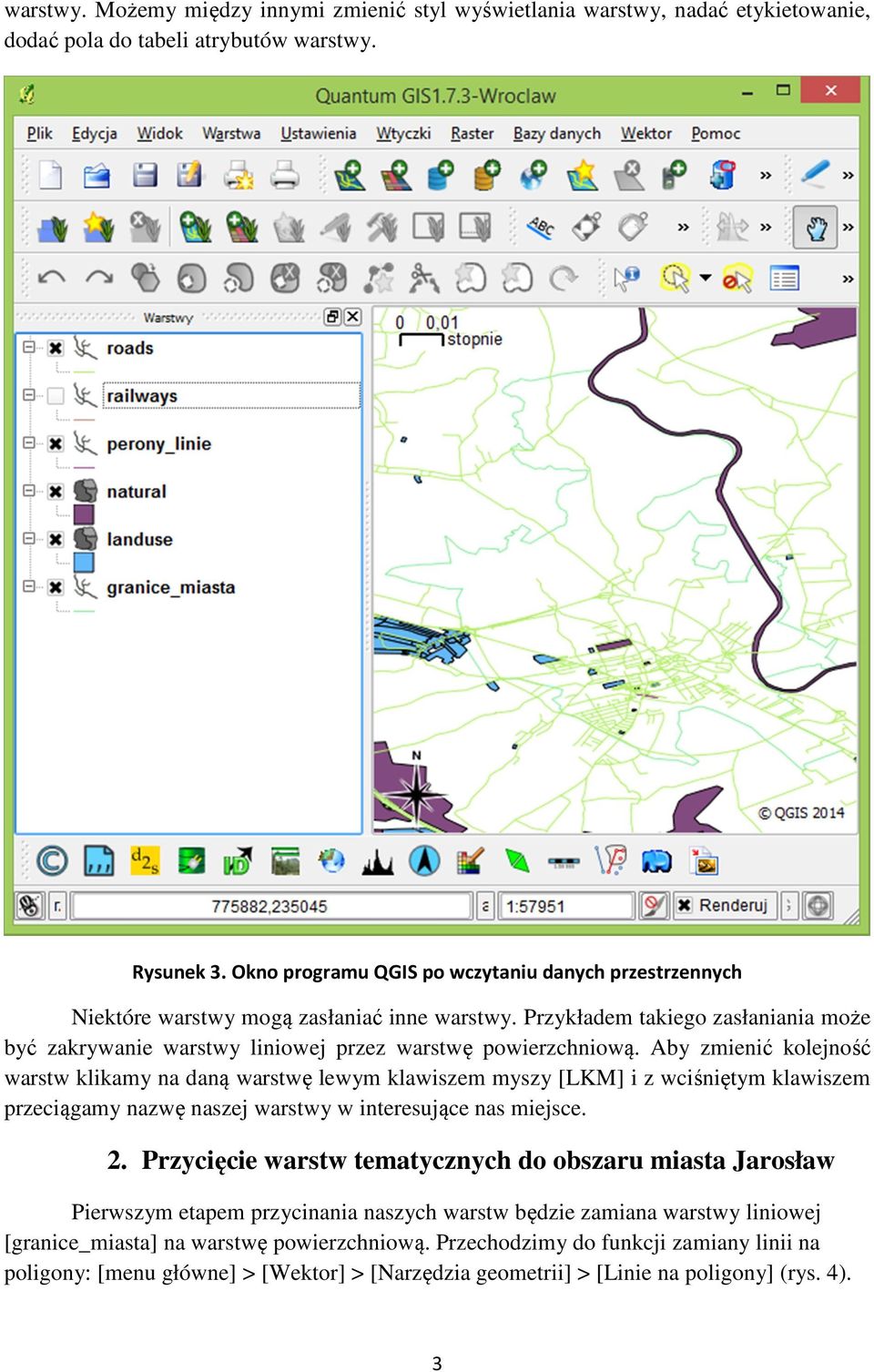Toggle visibility of the roads layer
The image size is (874, 1372).
click(x=56, y=348)
